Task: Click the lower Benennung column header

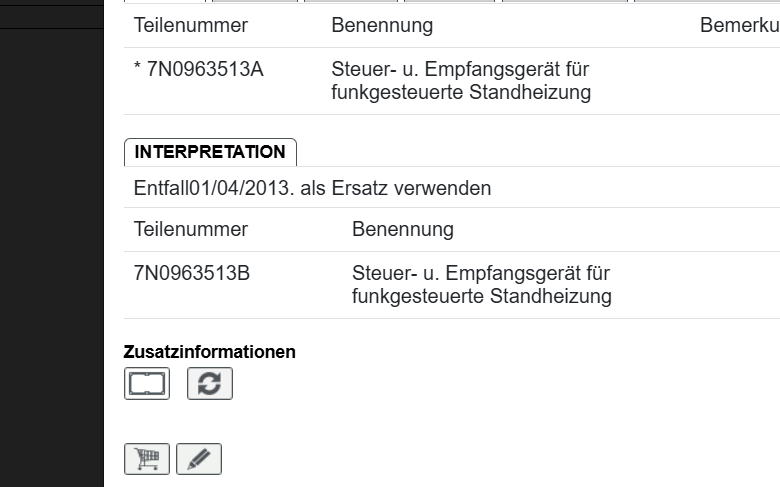Action: point(403,230)
